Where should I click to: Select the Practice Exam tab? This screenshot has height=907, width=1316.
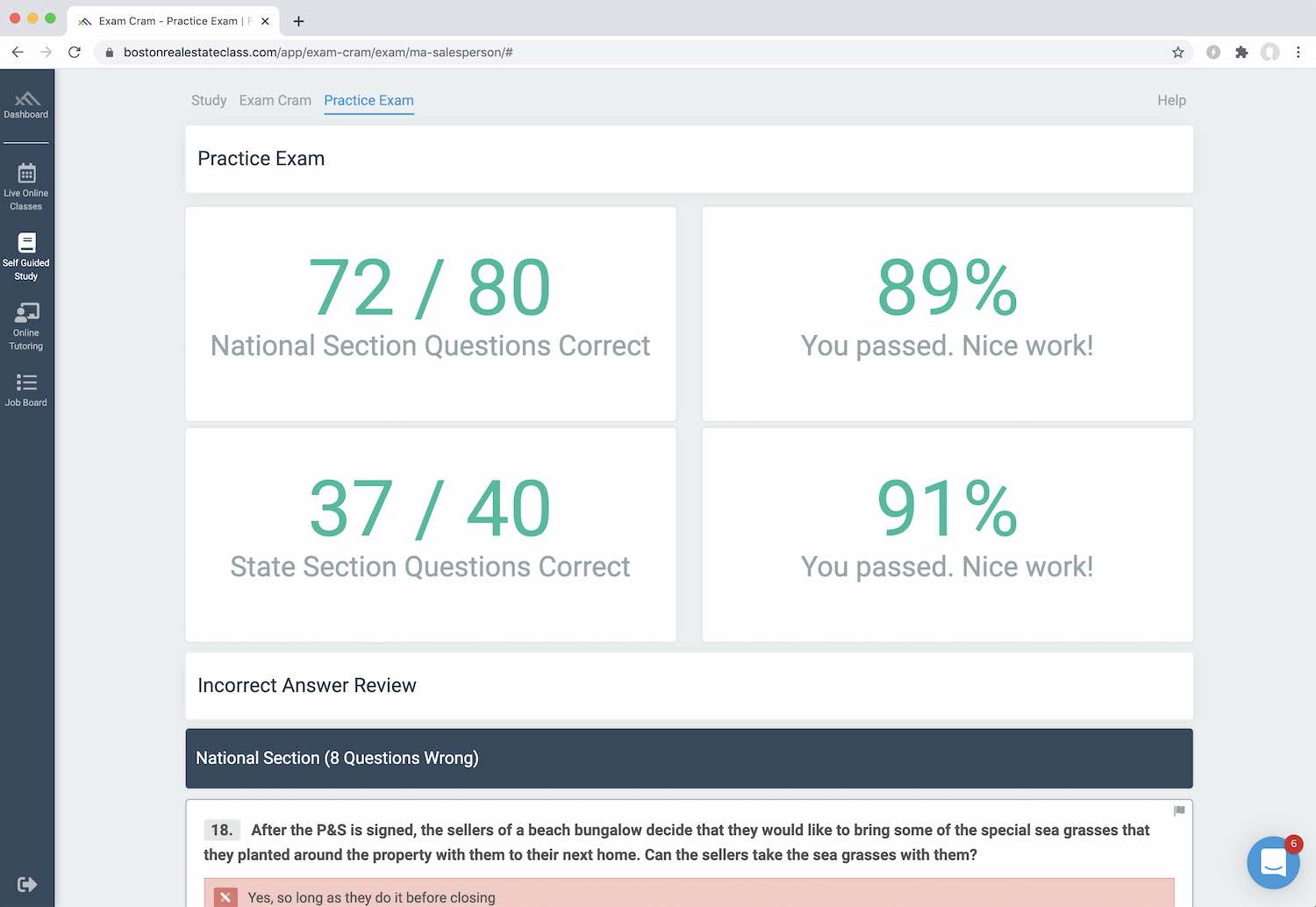pos(368,101)
